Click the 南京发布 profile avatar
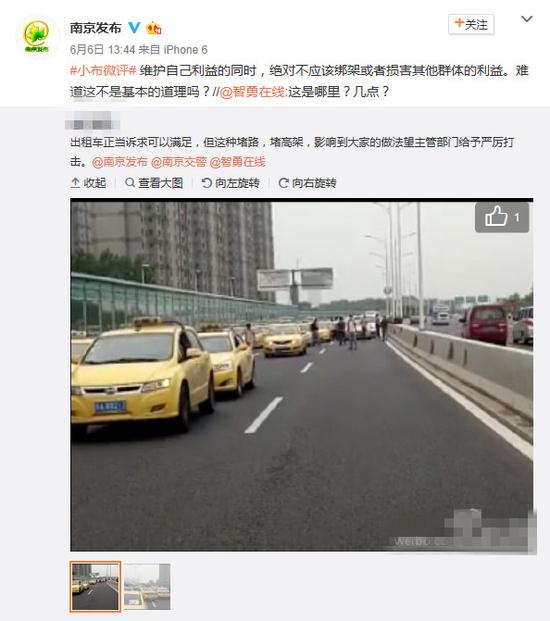 point(37,36)
